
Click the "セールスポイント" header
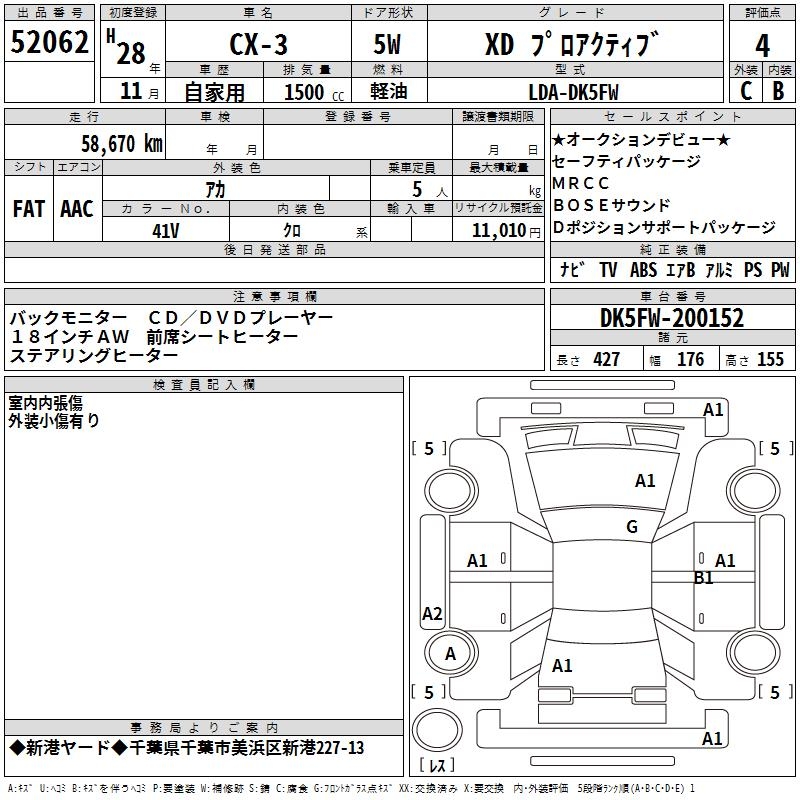672,116
